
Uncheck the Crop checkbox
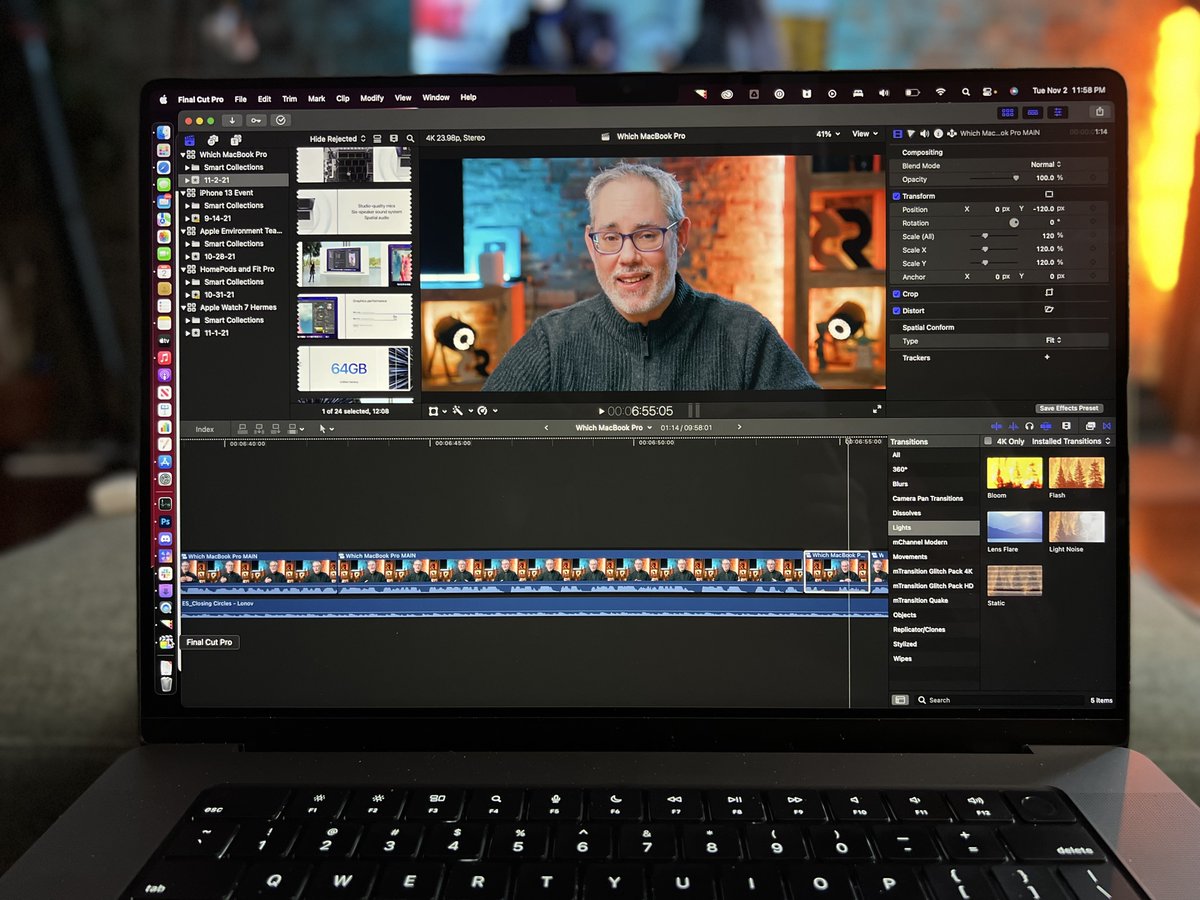coord(896,294)
